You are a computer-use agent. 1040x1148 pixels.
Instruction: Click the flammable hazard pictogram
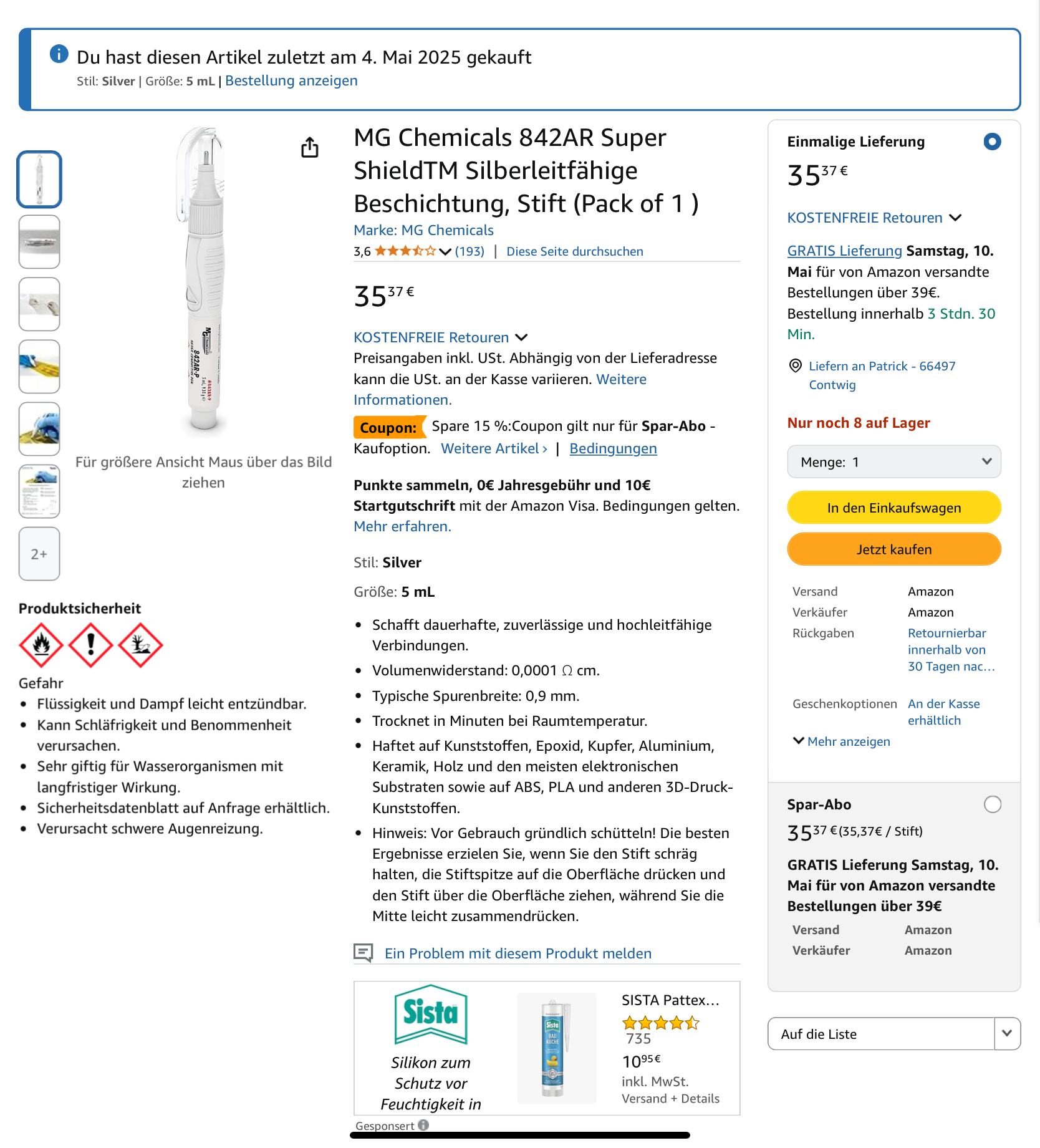(x=41, y=645)
